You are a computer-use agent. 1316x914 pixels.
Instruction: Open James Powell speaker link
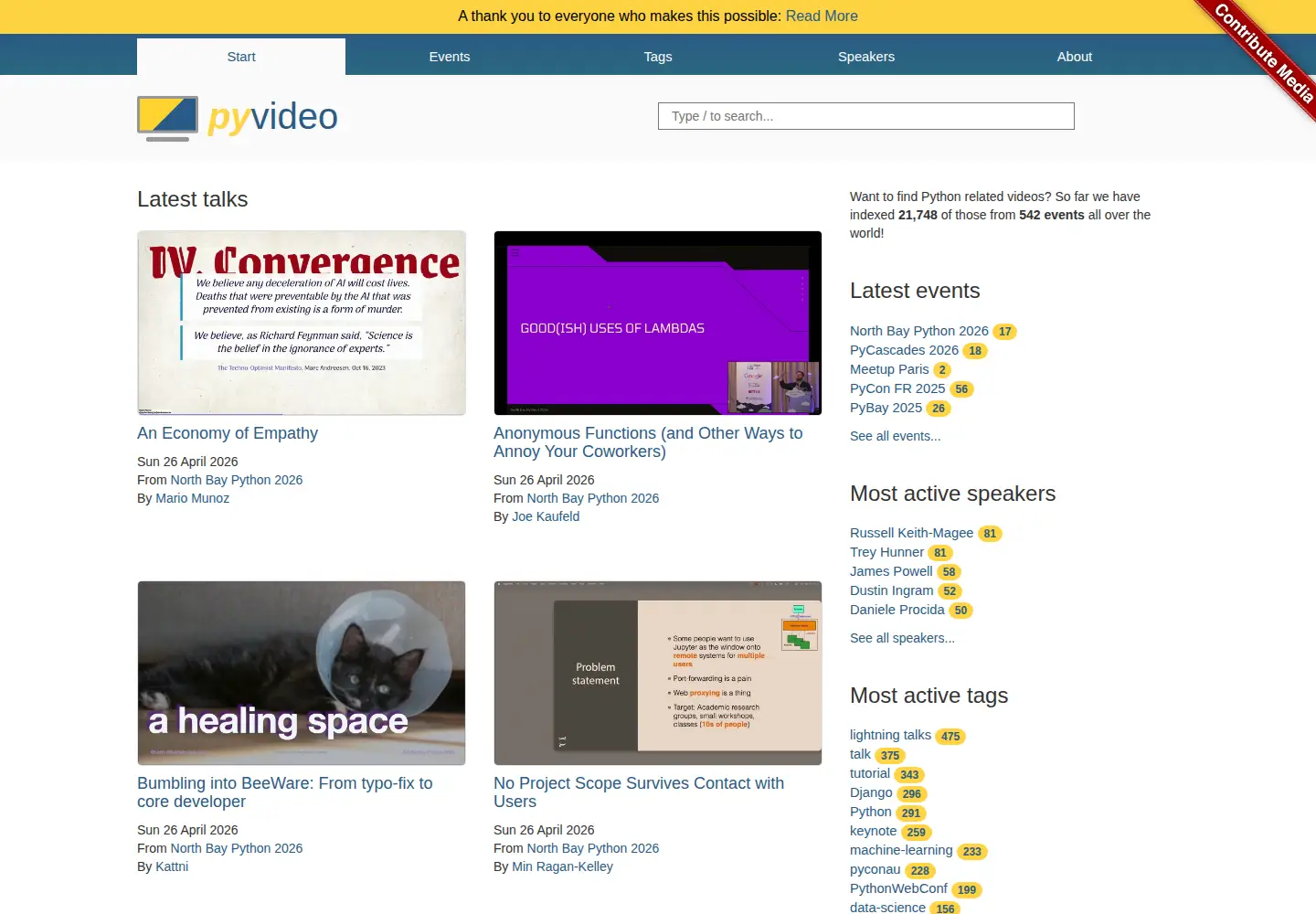pos(891,571)
